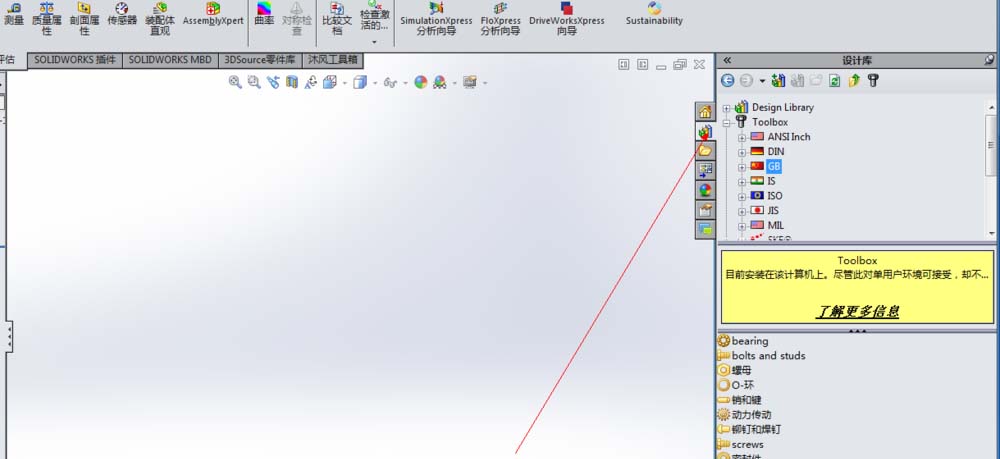Expand the ribbon overflow arrow under 检查激活的

[x=374, y=42]
